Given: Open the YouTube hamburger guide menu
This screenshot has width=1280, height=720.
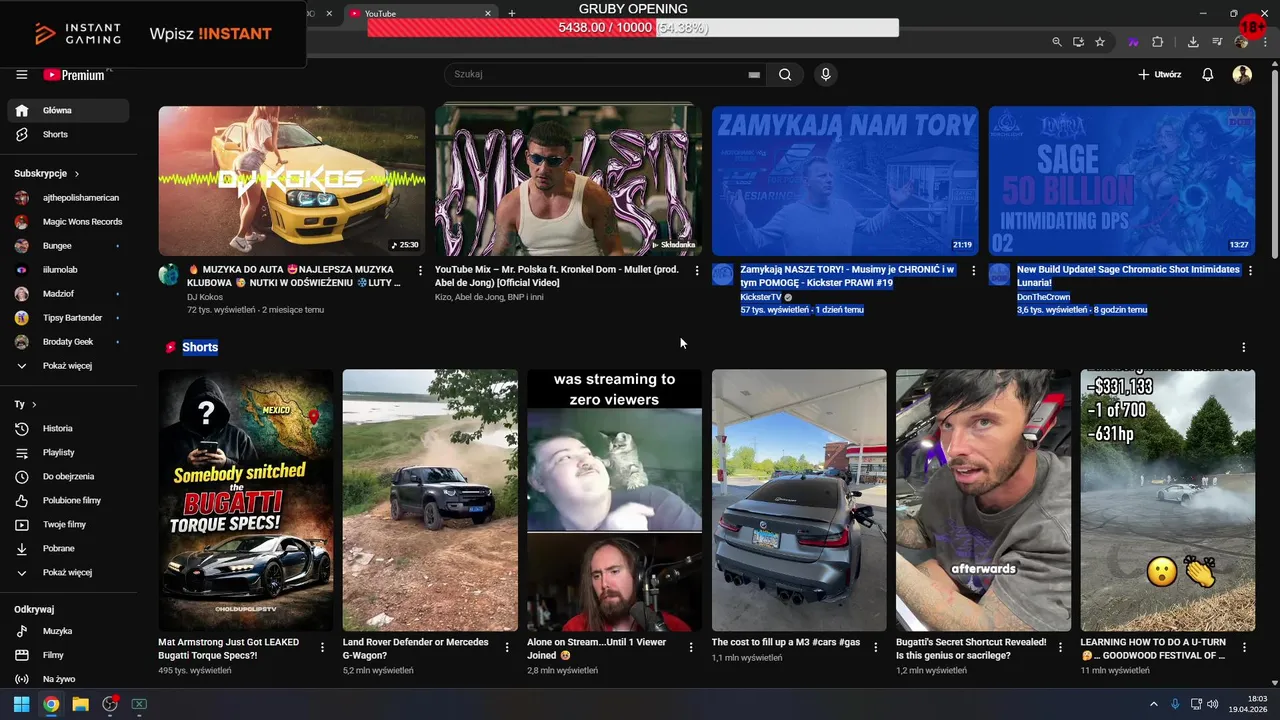Looking at the screenshot, I should tap(21, 75).
